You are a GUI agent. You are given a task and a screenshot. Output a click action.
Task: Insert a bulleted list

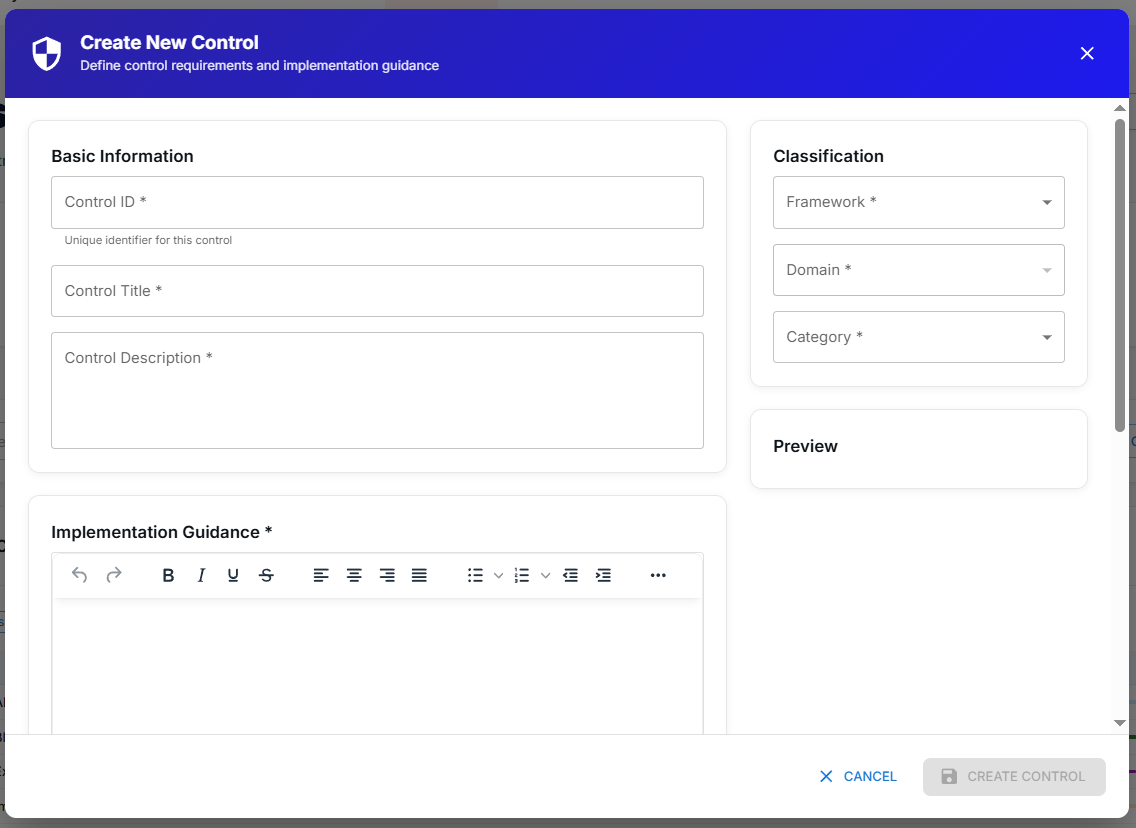click(x=476, y=575)
